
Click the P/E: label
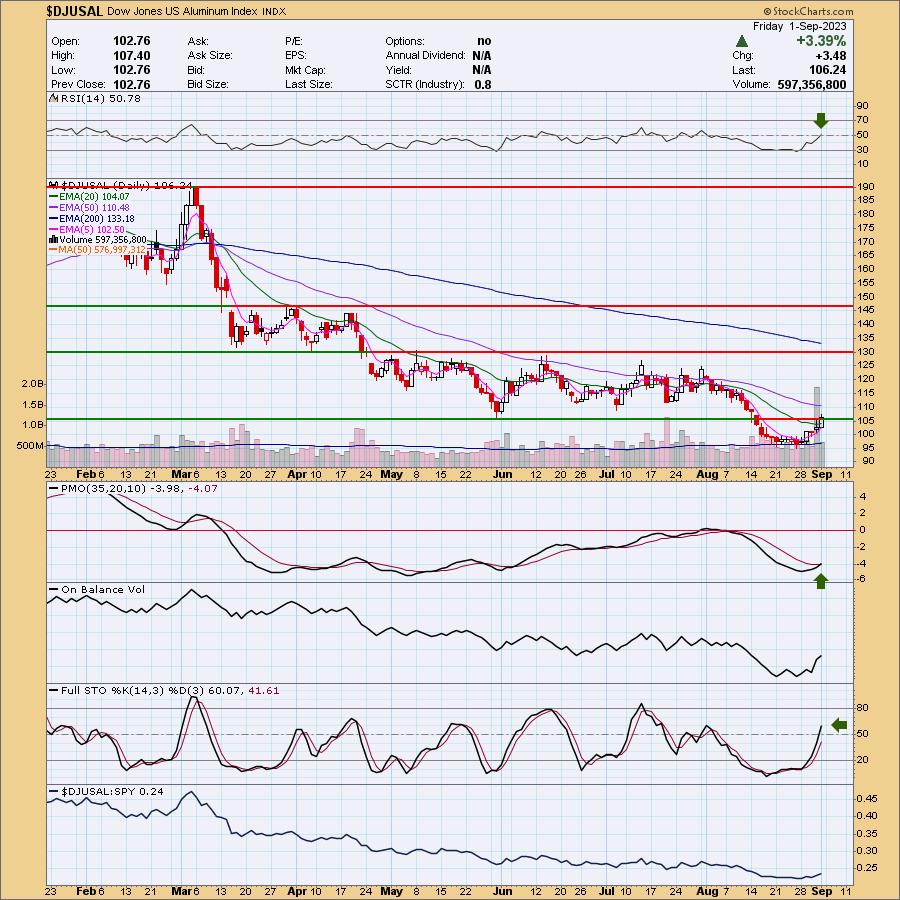point(294,41)
